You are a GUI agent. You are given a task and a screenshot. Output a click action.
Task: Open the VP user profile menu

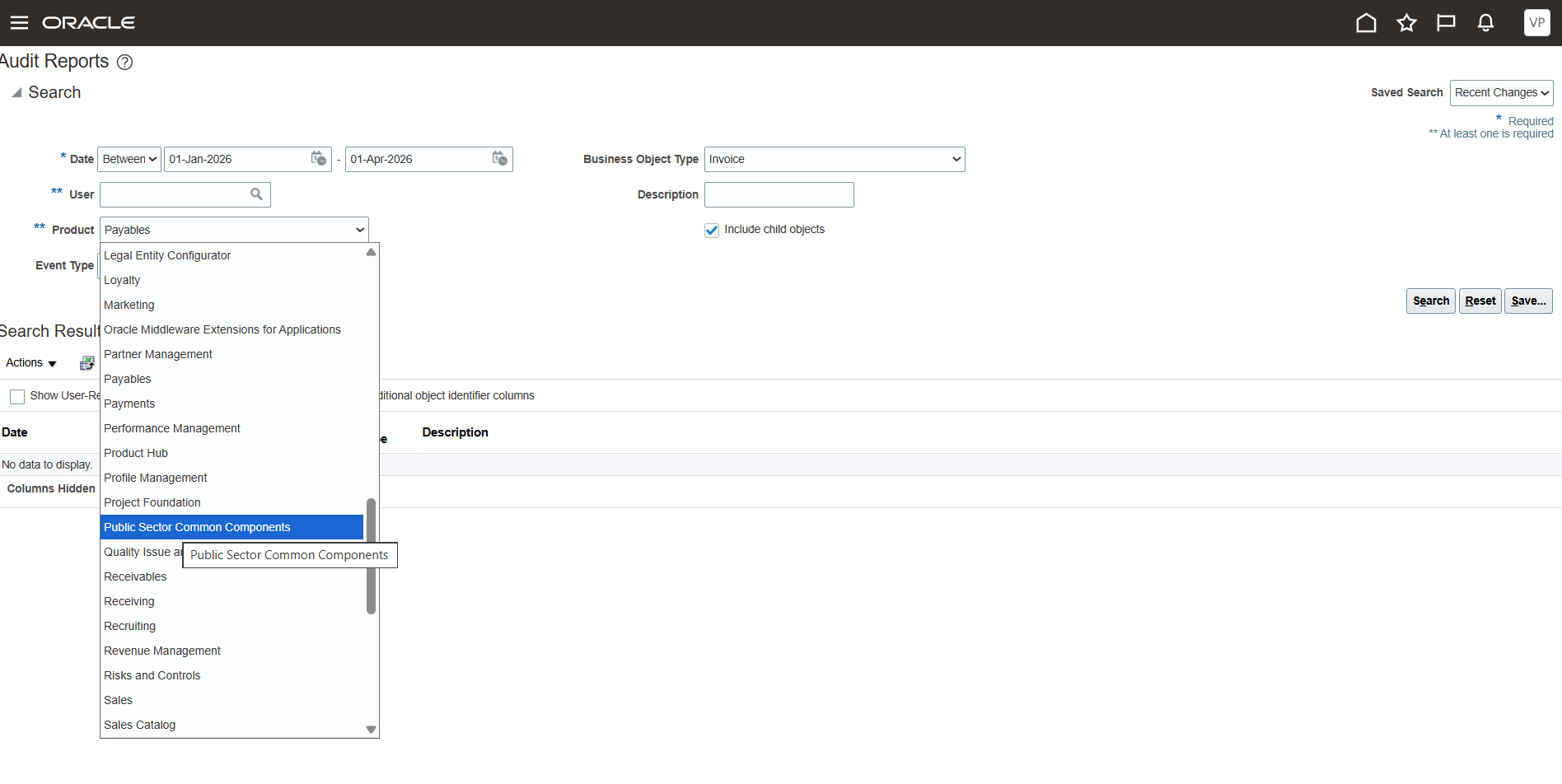[x=1536, y=22]
